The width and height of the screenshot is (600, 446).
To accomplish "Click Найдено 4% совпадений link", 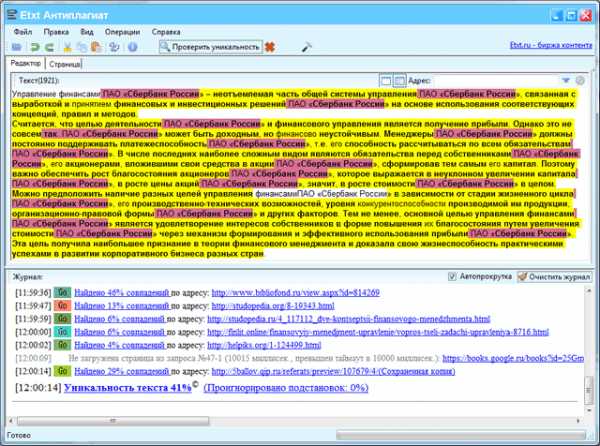I will point(119,345).
